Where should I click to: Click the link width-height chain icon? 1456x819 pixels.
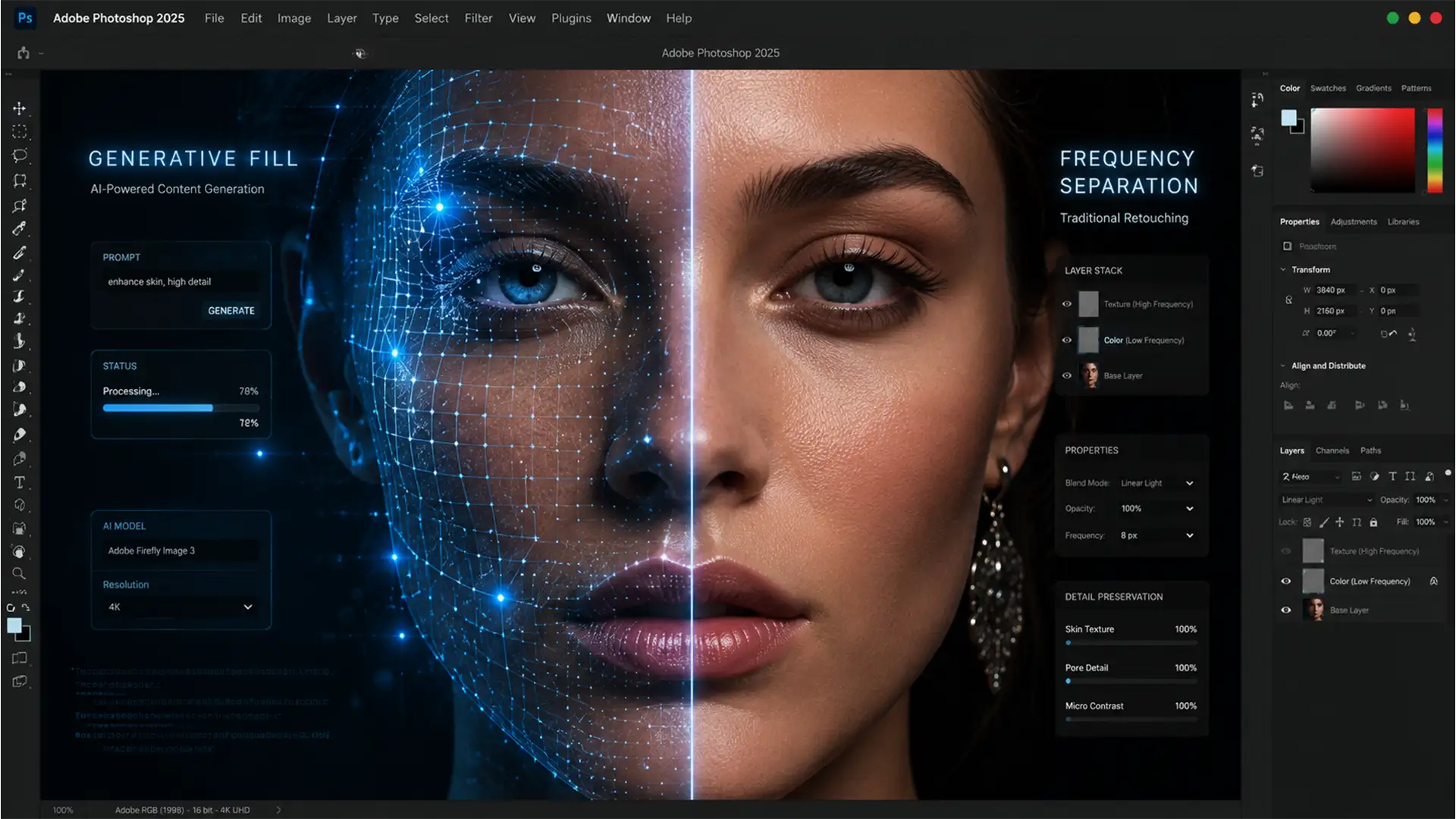1288,300
